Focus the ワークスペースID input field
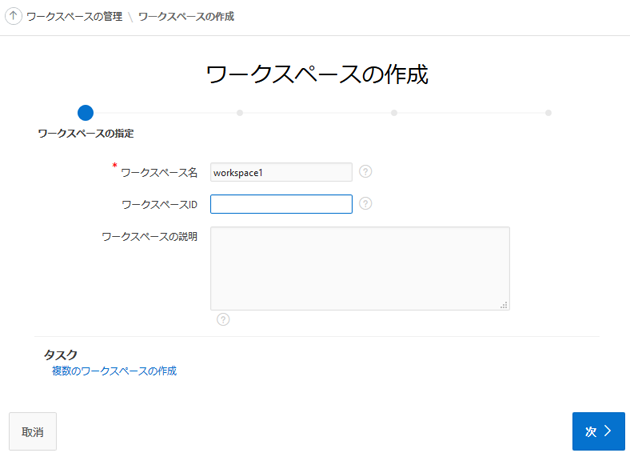 [x=281, y=204]
